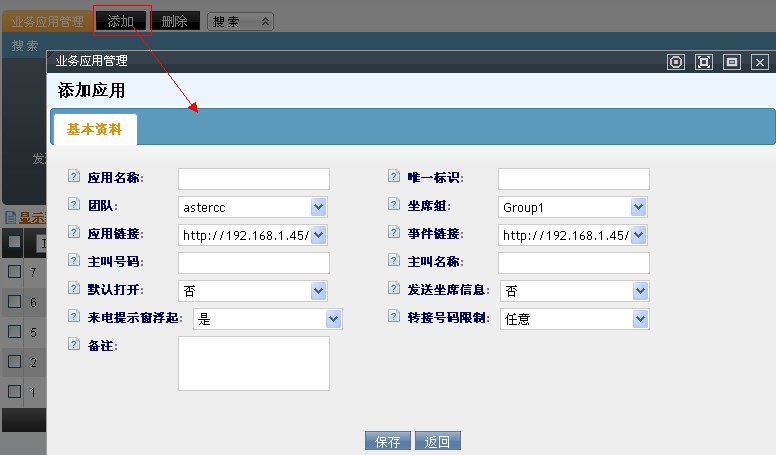This screenshot has height=455, width=776.
Task: Click help icon next to 唯一标识
Action: coord(394,177)
